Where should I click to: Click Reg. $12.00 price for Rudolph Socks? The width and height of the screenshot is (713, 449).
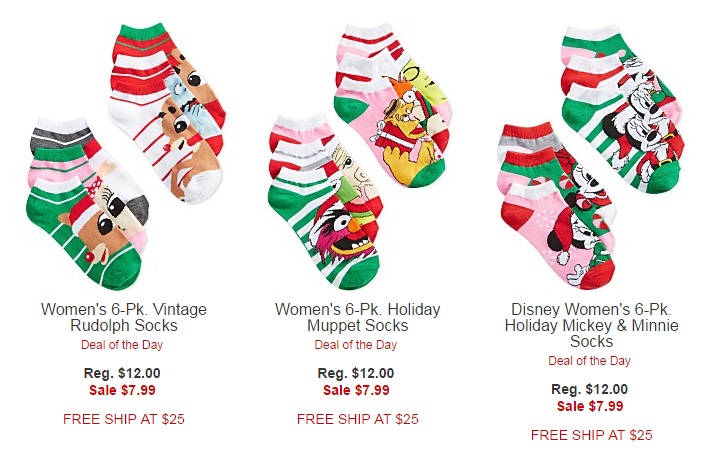[x=122, y=373]
